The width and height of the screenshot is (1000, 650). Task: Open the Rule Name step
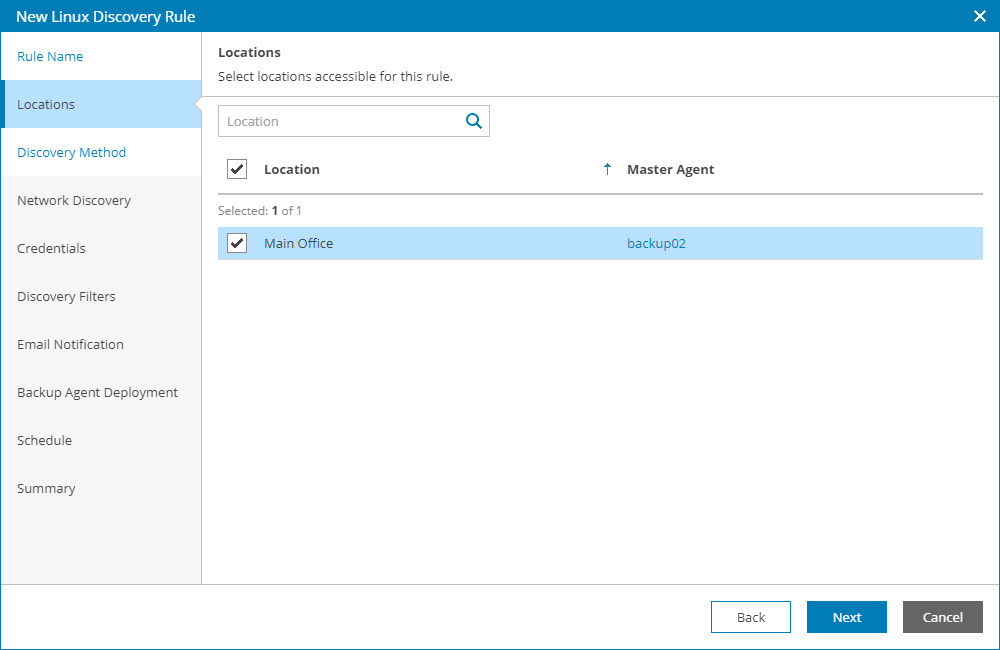tap(50, 57)
